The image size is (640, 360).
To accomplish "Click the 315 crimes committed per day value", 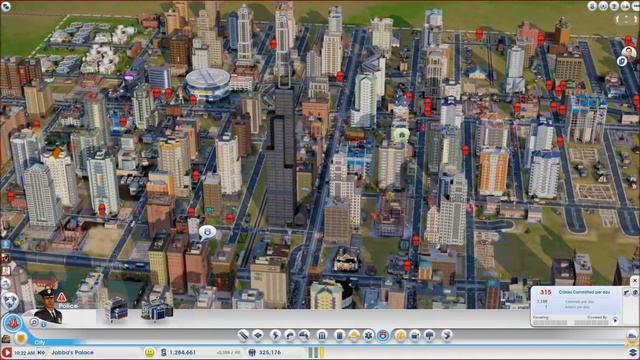I will 546,292.
